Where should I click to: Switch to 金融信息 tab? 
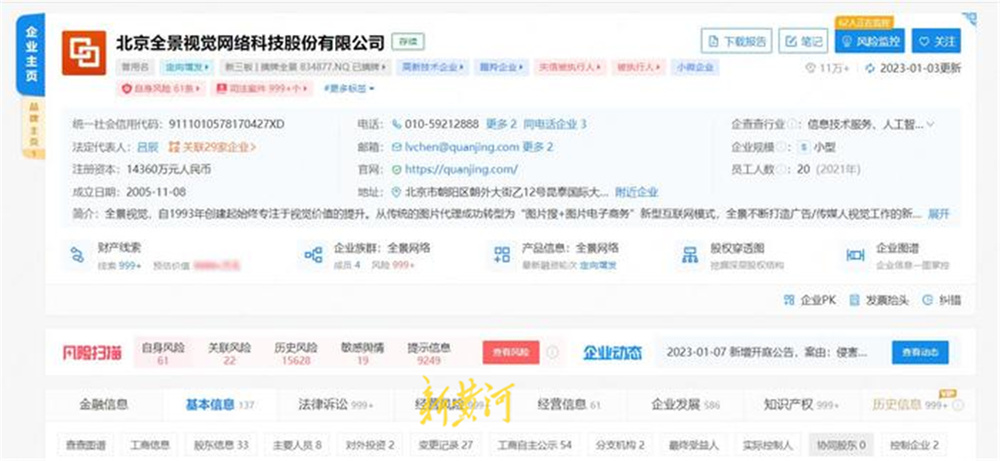click(104, 404)
